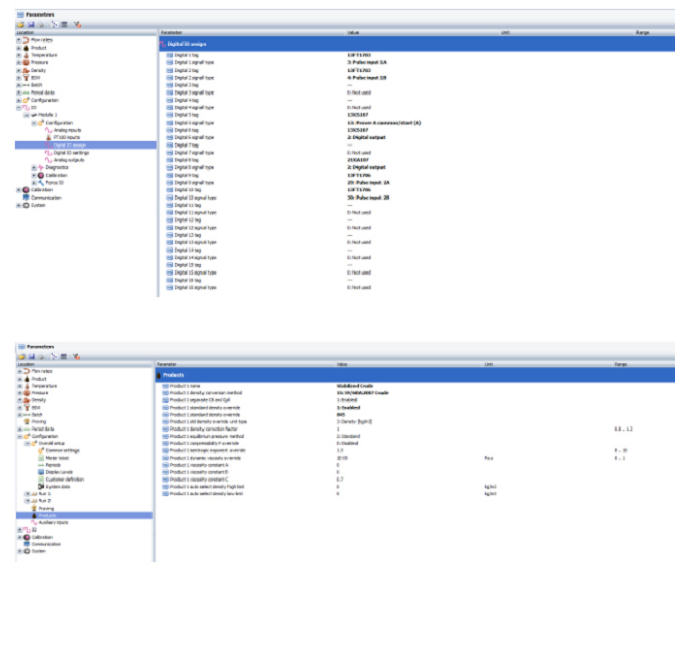Collapse Module 1 node in the tree
690x668 pixels.
click(26, 115)
